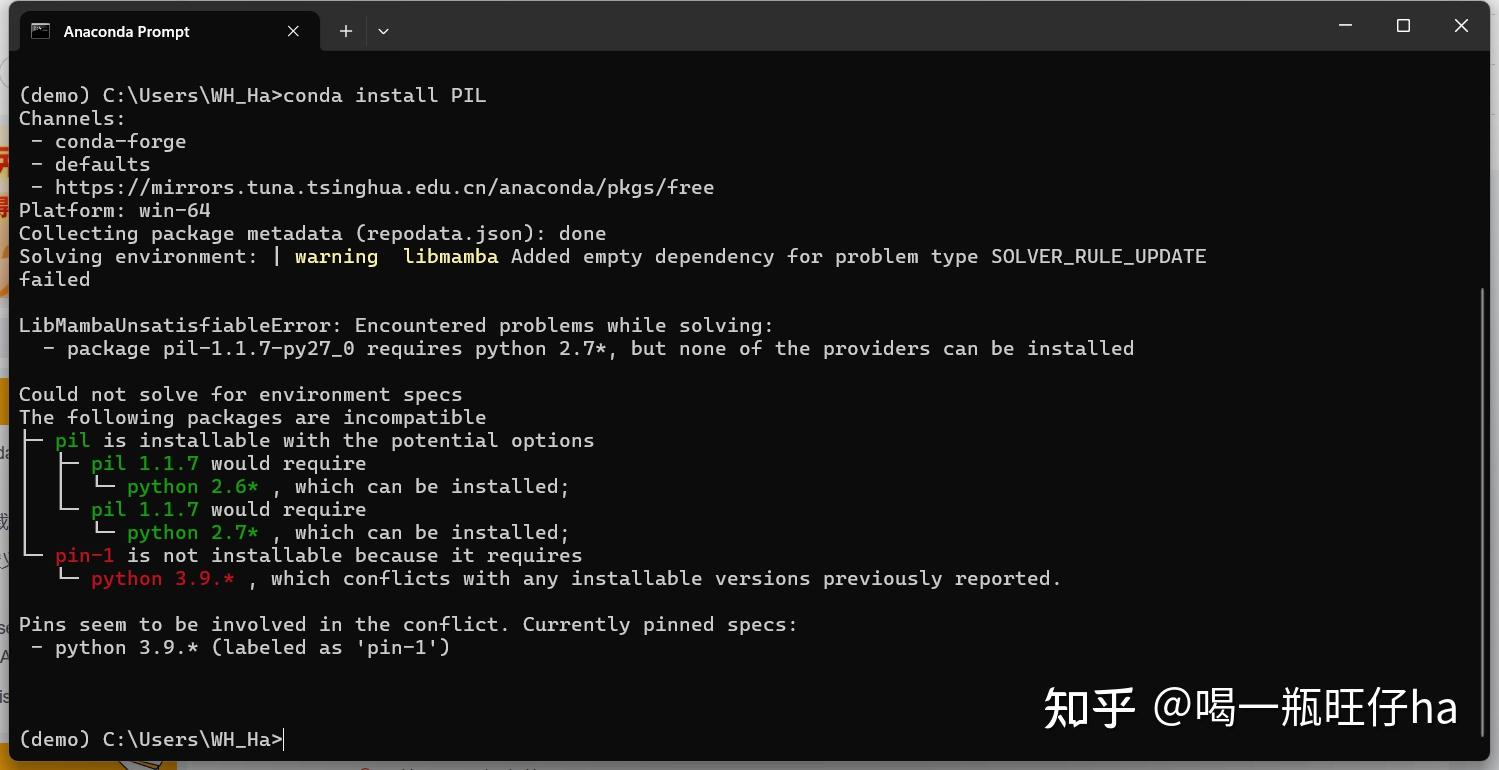Click the Anaconda Prompt tab icon

coord(40,31)
